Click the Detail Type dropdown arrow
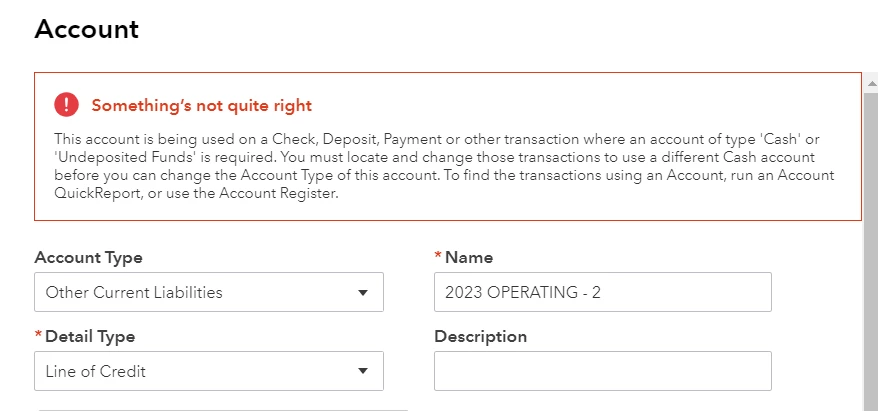Image resolution: width=878 pixels, height=411 pixels. point(363,371)
